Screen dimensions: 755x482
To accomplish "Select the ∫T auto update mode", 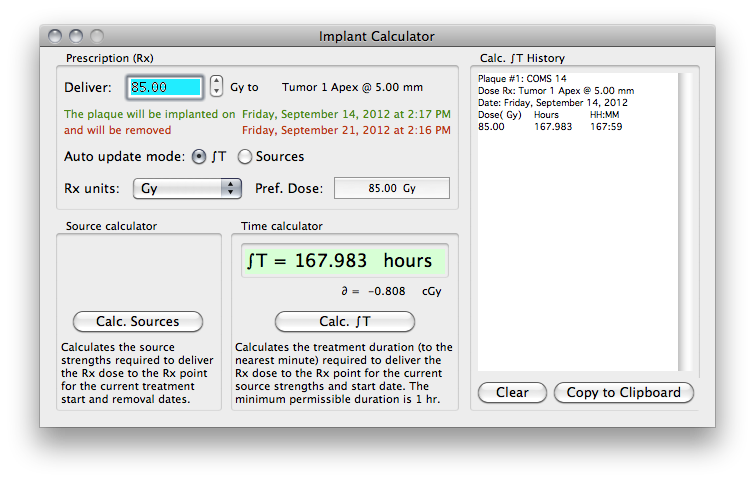I will 199,156.
